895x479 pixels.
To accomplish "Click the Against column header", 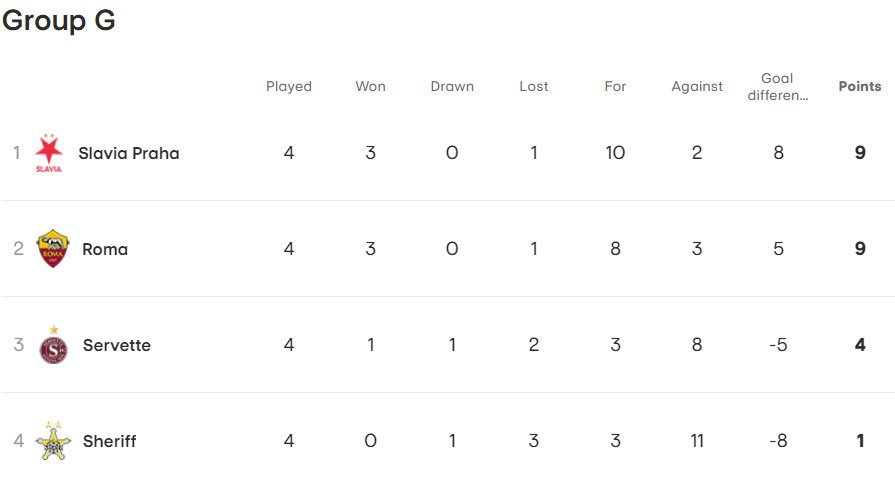I will click(x=697, y=86).
